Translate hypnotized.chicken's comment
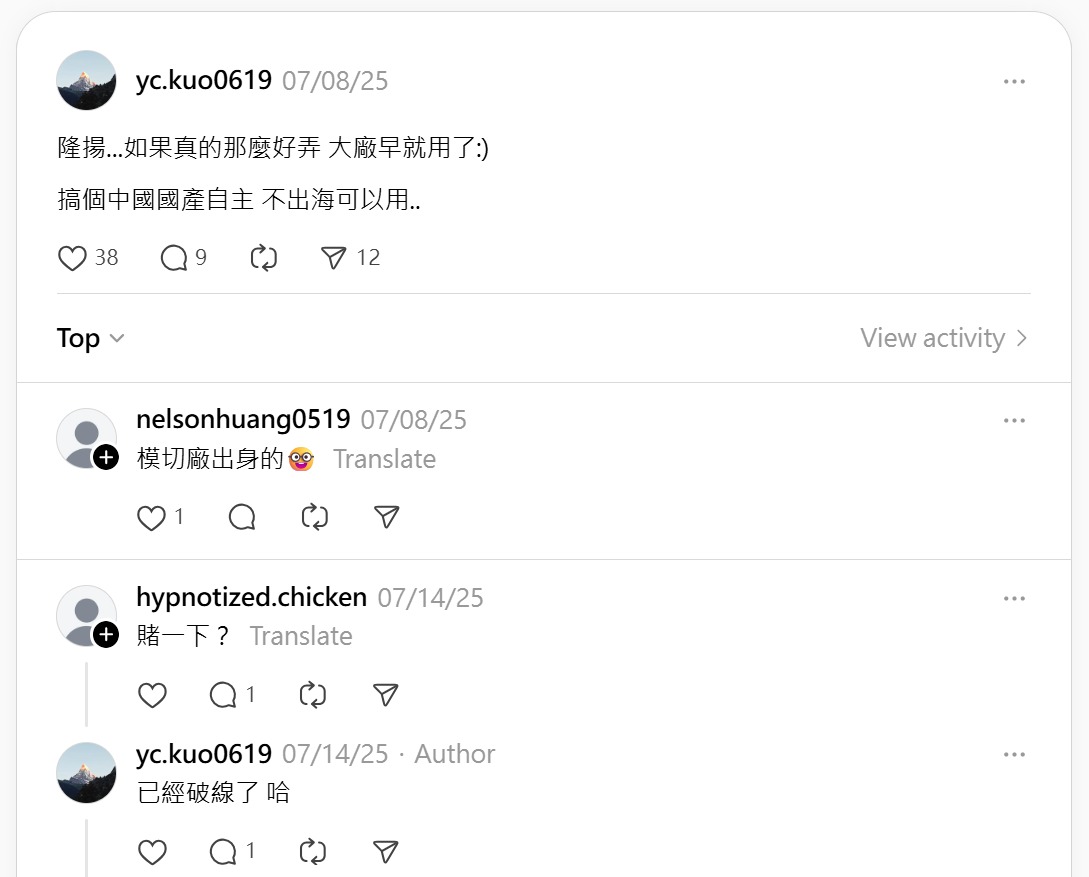 301,636
